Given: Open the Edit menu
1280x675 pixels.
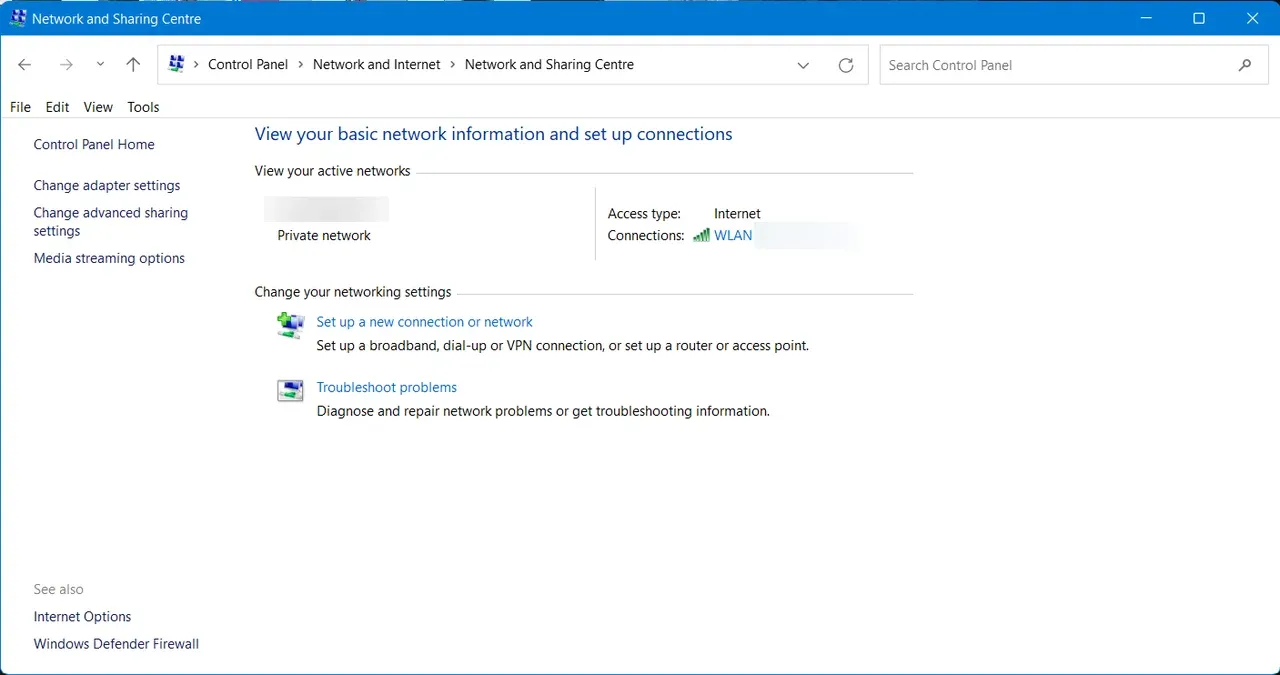Looking at the screenshot, I should coord(57,107).
